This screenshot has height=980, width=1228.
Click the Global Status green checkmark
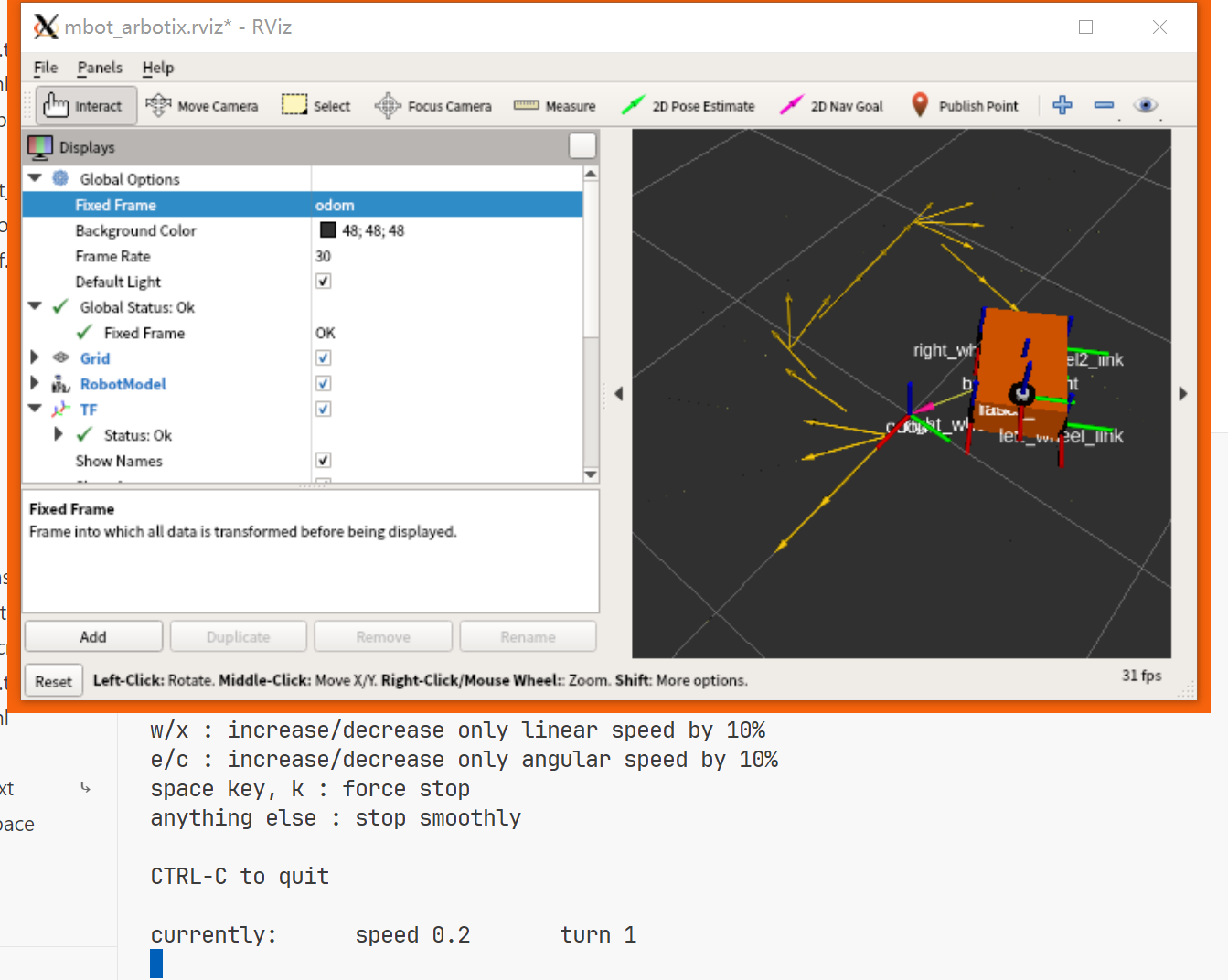60,307
